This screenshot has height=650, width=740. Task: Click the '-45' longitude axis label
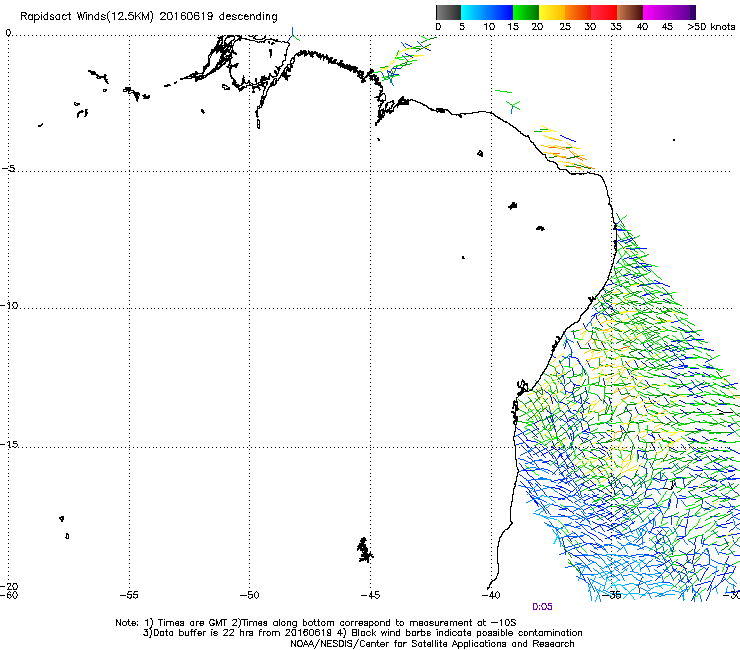pyautogui.click(x=370, y=595)
